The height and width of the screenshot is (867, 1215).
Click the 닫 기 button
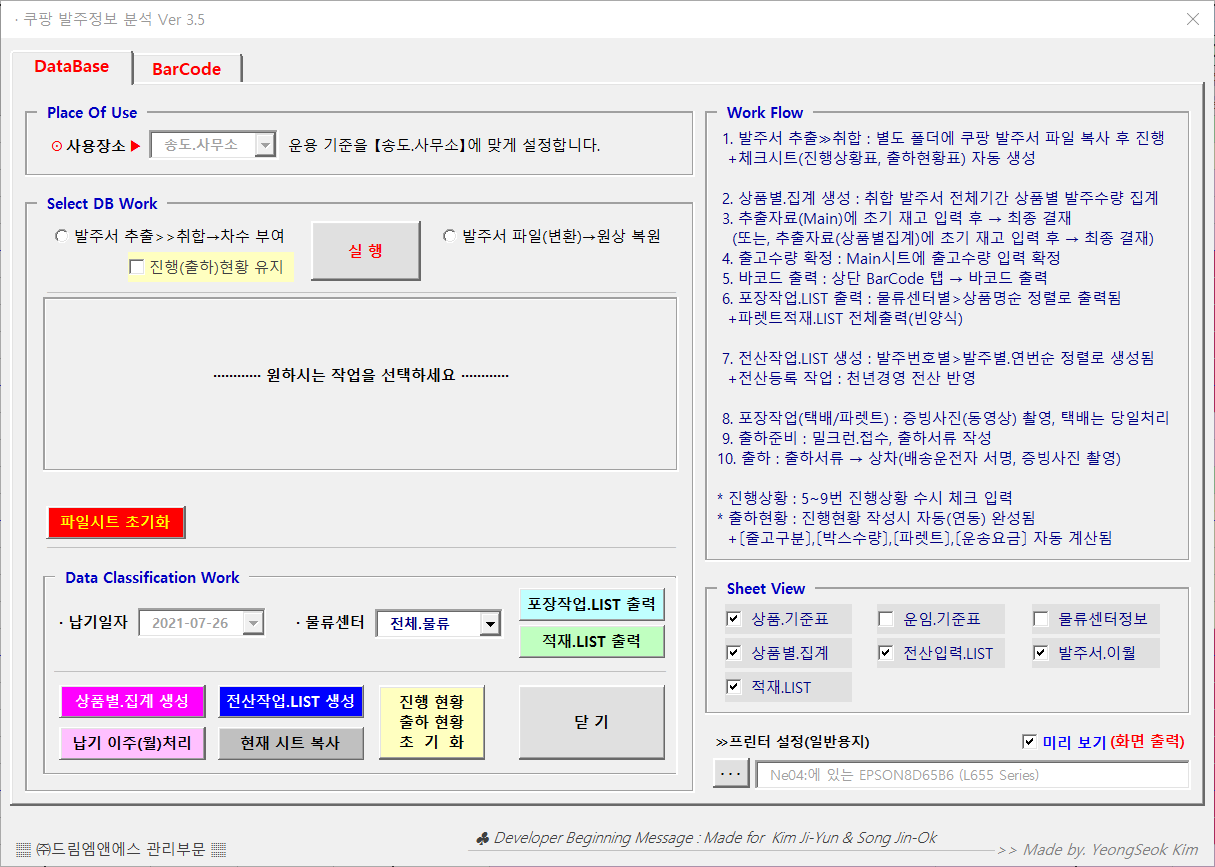pos(592,722)
